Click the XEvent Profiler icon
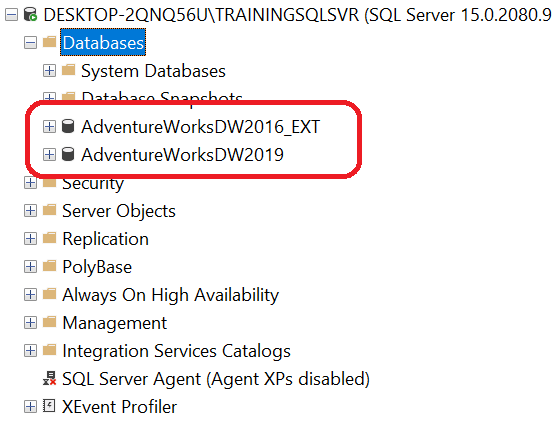The image size is (552, 436). tap(49, 406)
